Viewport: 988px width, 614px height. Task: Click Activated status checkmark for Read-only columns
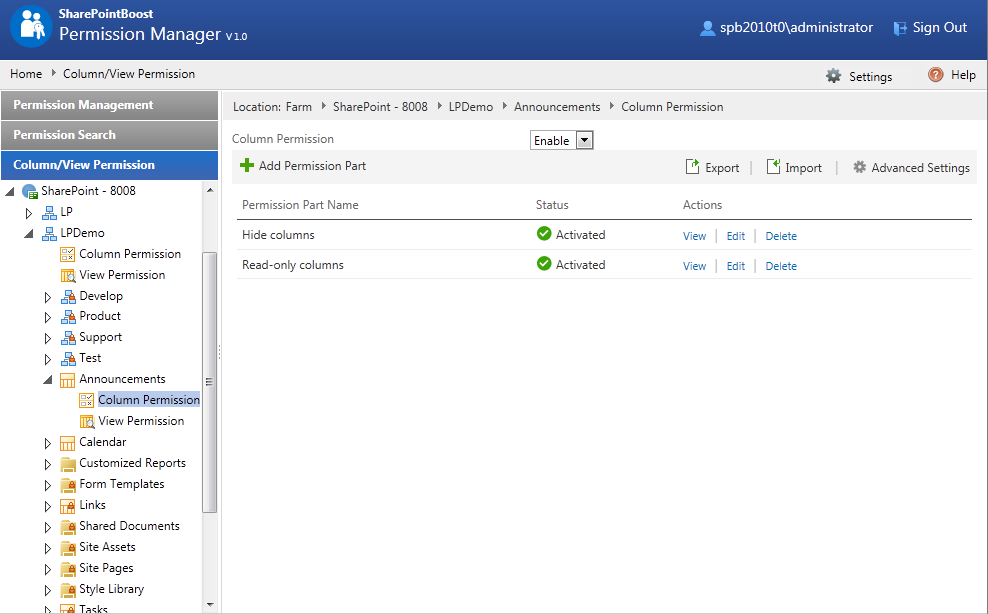click(544, 264)
